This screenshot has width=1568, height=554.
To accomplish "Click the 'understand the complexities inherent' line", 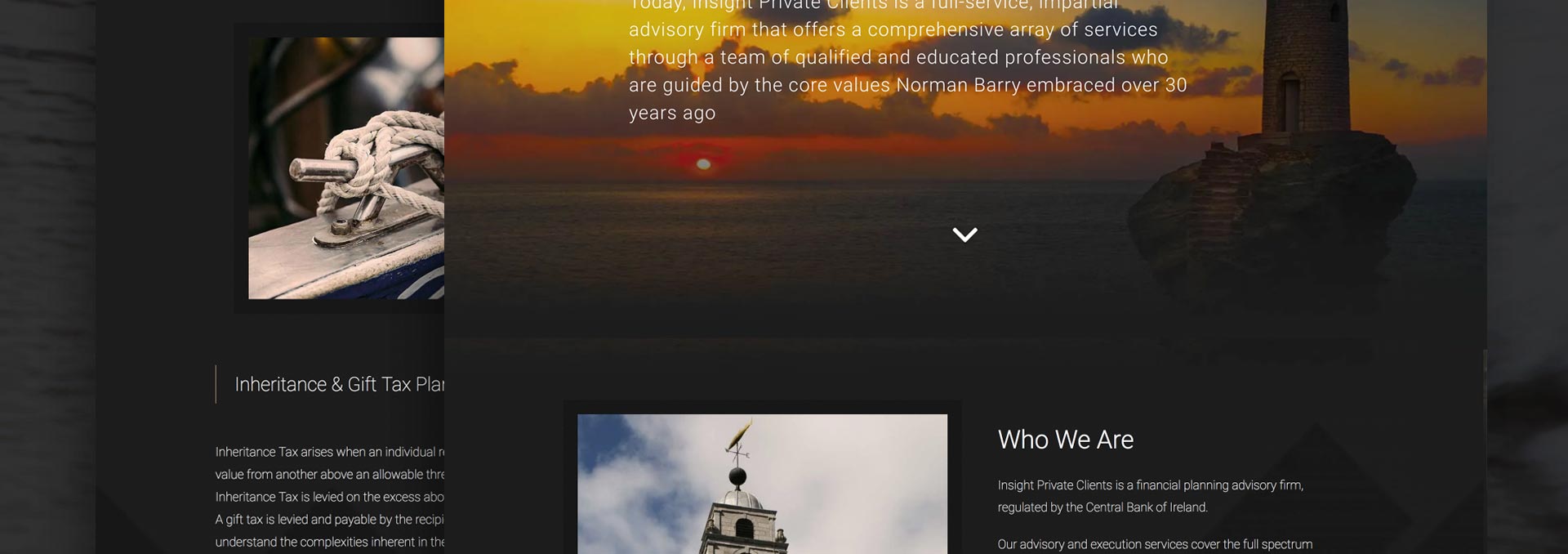I will (330, 542).
